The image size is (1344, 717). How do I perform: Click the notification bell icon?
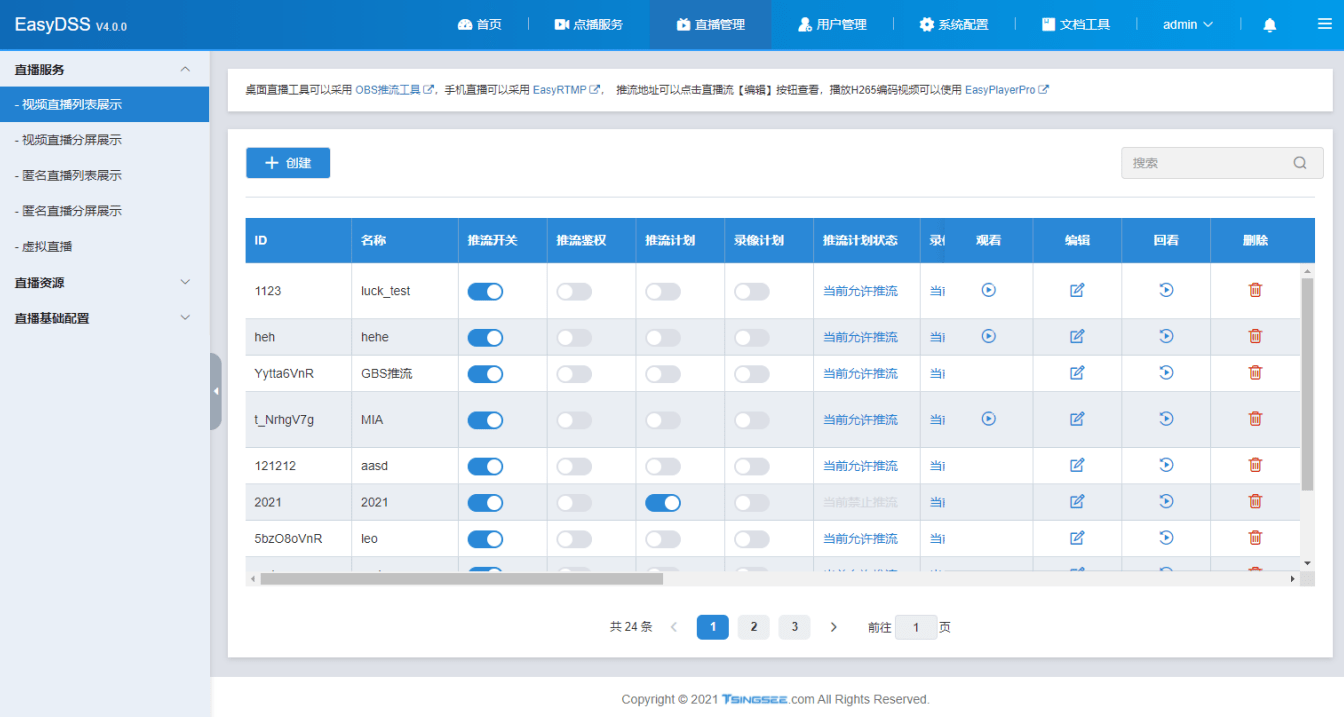coord(1270,25)
